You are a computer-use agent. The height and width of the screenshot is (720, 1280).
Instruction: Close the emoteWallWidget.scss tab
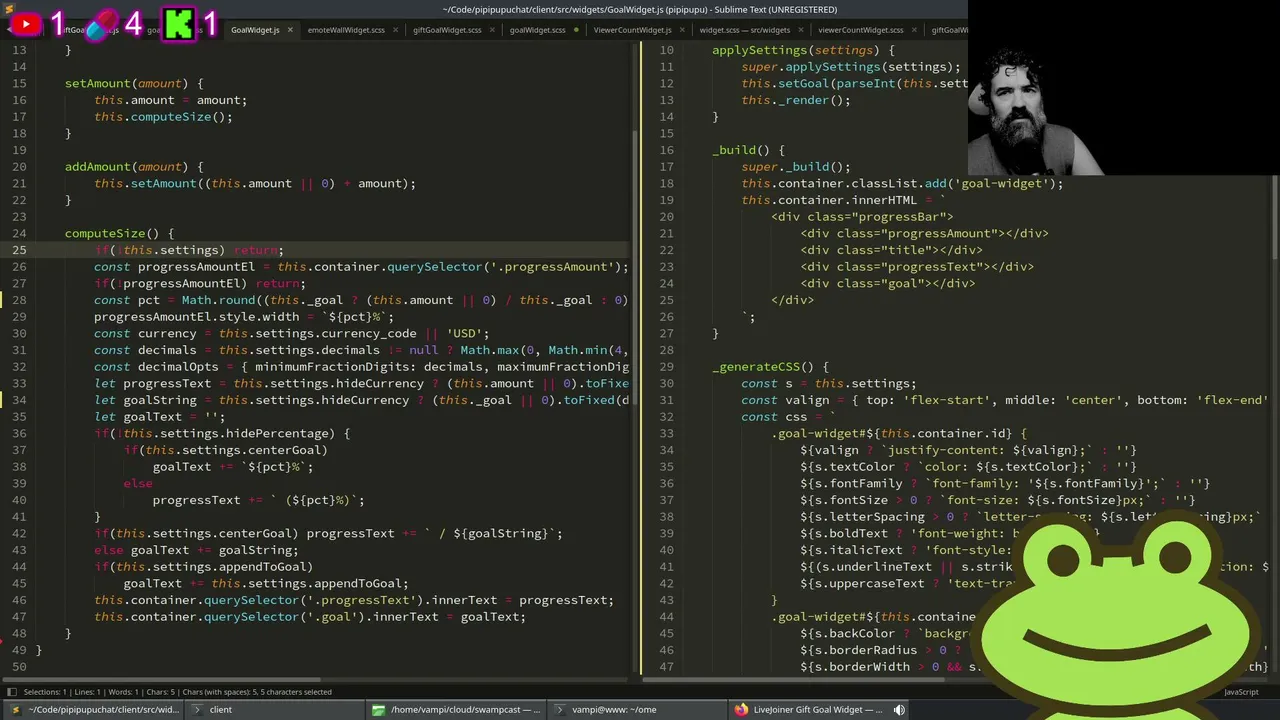coord(395,30)
